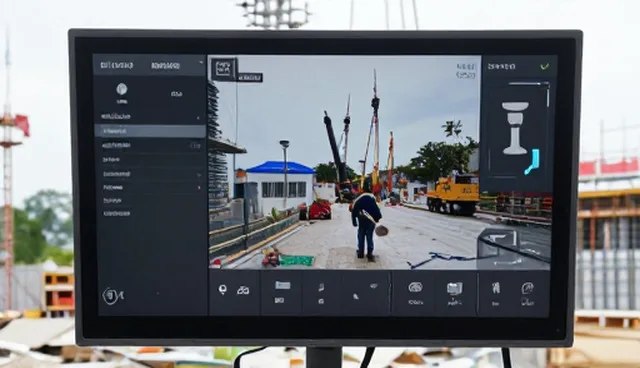Click the binoculars icon in bottom toolbar
Viewport: 640px width, 368px height.
coord(243,290)
